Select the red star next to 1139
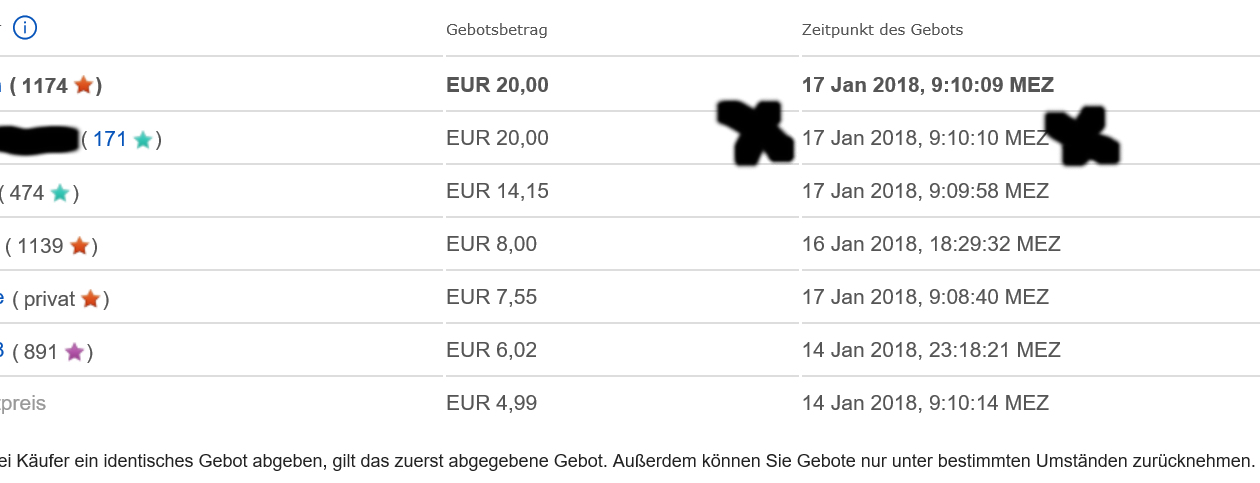1260x483 pixels. pyautogui.click(x=79, y=246)
